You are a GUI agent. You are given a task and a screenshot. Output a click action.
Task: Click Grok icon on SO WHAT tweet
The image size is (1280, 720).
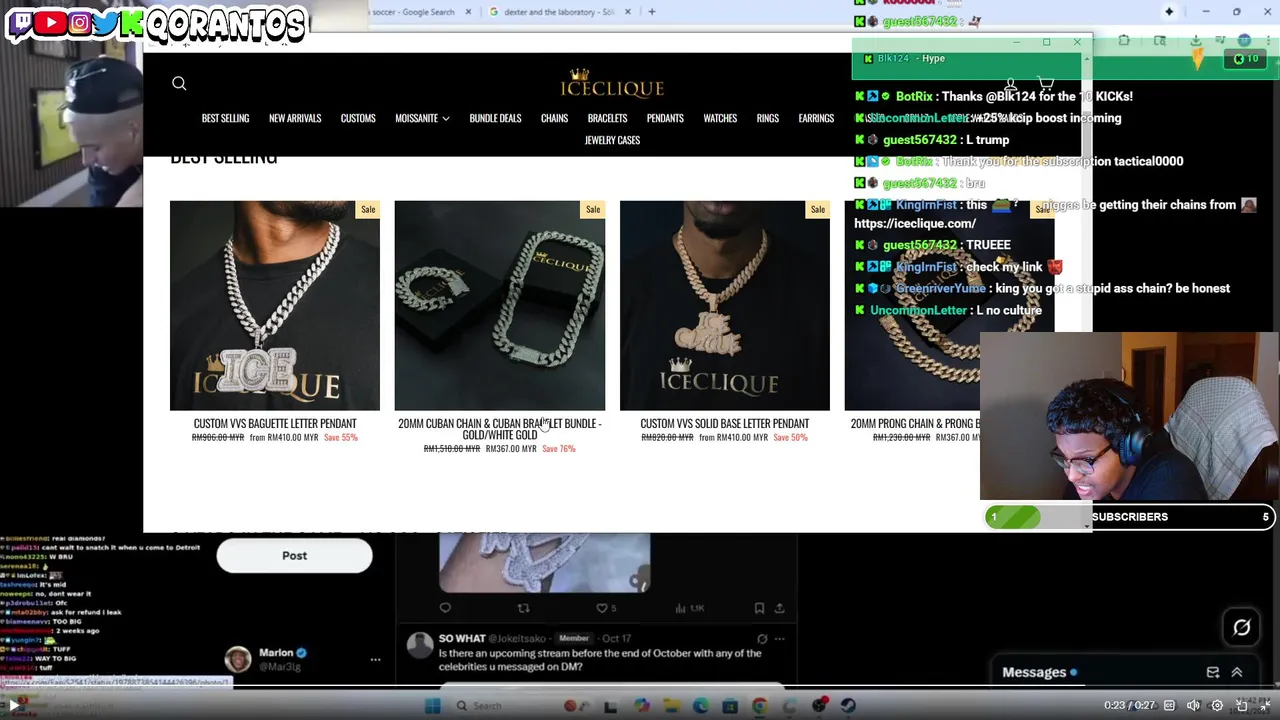[x=762, y=638]
